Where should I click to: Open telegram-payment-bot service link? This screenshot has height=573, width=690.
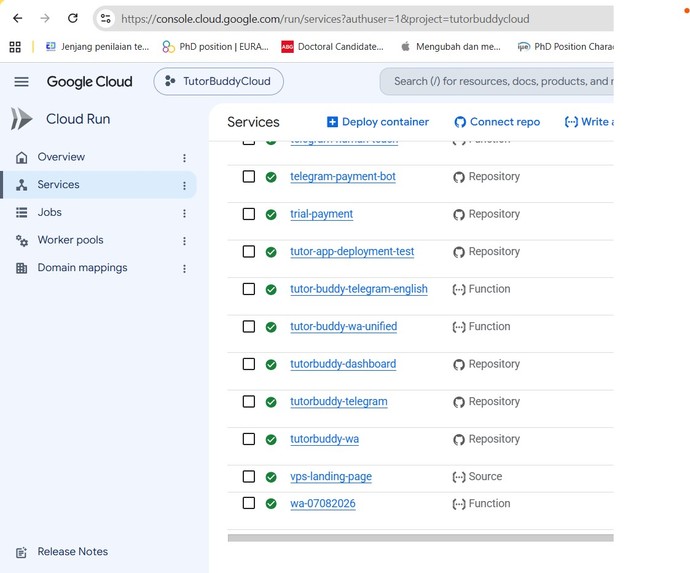point(343,176)
